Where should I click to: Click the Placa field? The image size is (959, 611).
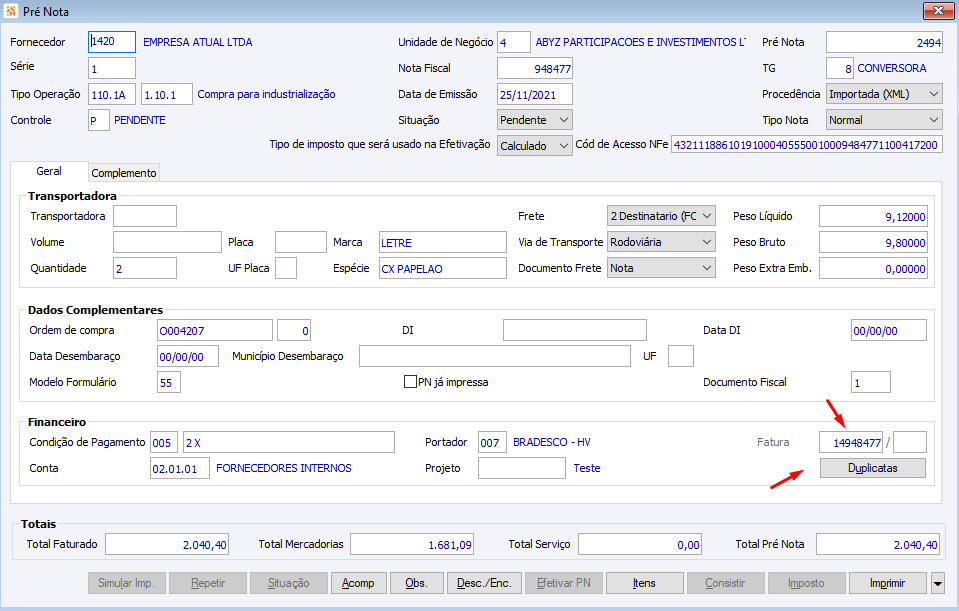pos(301,242)
